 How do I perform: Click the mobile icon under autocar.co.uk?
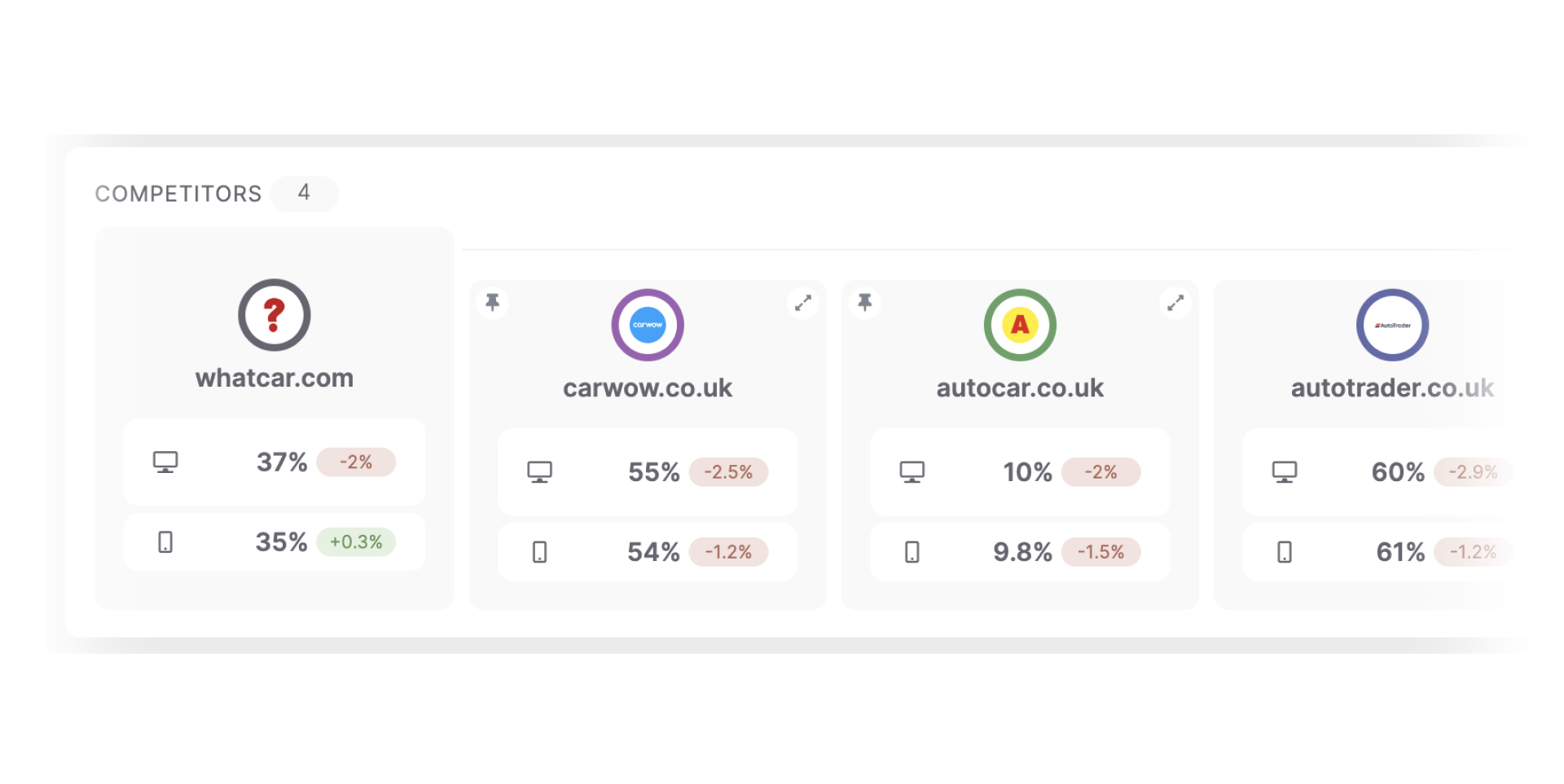912,552
